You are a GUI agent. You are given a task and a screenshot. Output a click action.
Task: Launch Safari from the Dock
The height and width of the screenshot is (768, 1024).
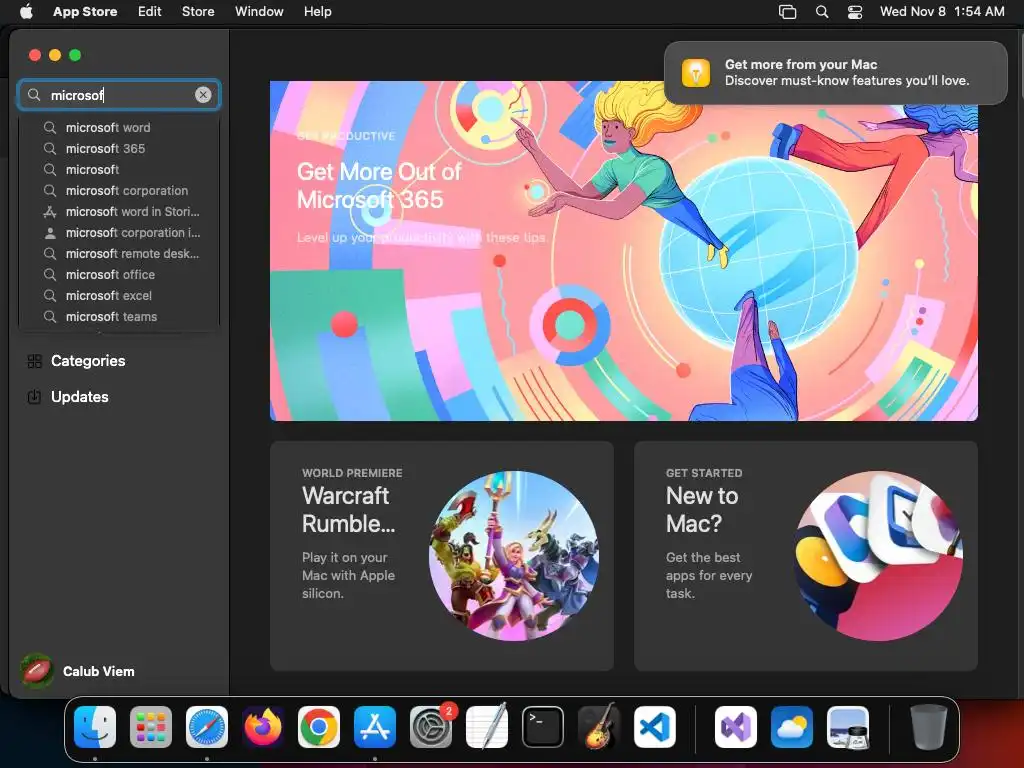[x=207, y=727]
